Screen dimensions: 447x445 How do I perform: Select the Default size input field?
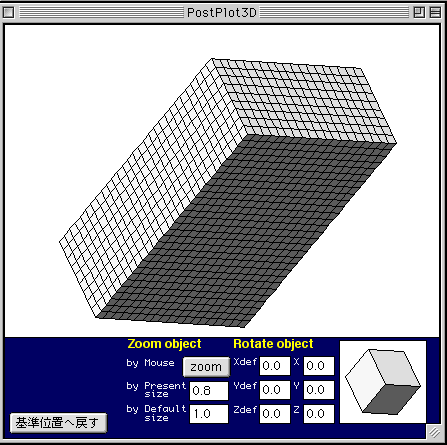point(209,414)
